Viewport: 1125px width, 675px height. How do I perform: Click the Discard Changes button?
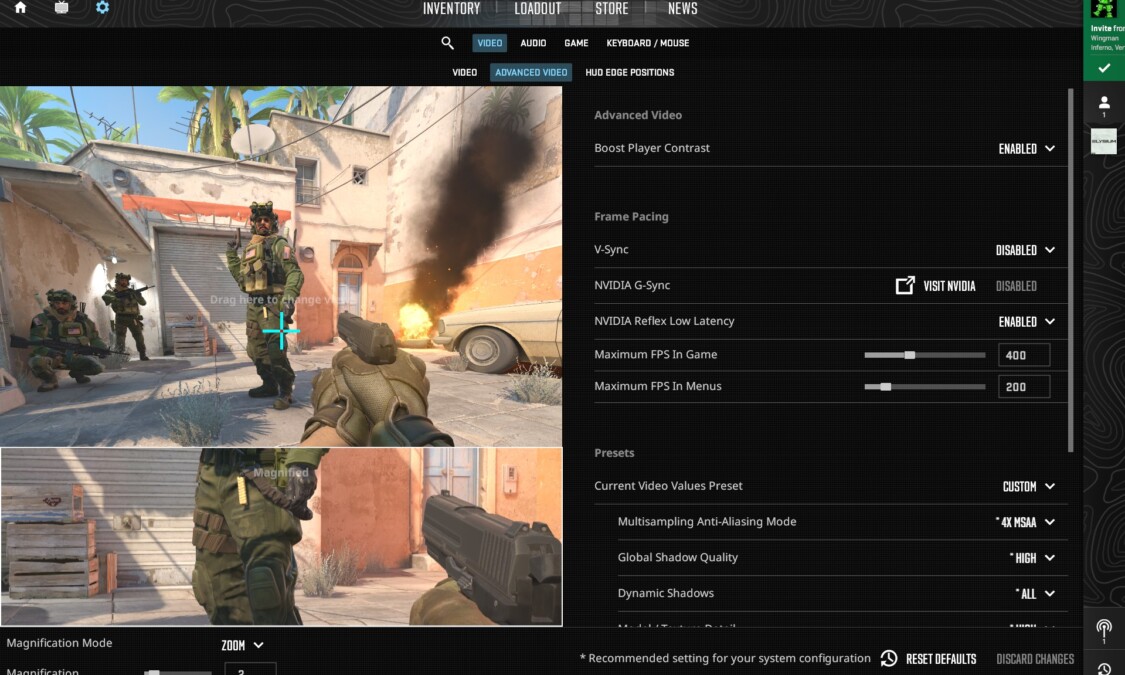pos(1035,659)
